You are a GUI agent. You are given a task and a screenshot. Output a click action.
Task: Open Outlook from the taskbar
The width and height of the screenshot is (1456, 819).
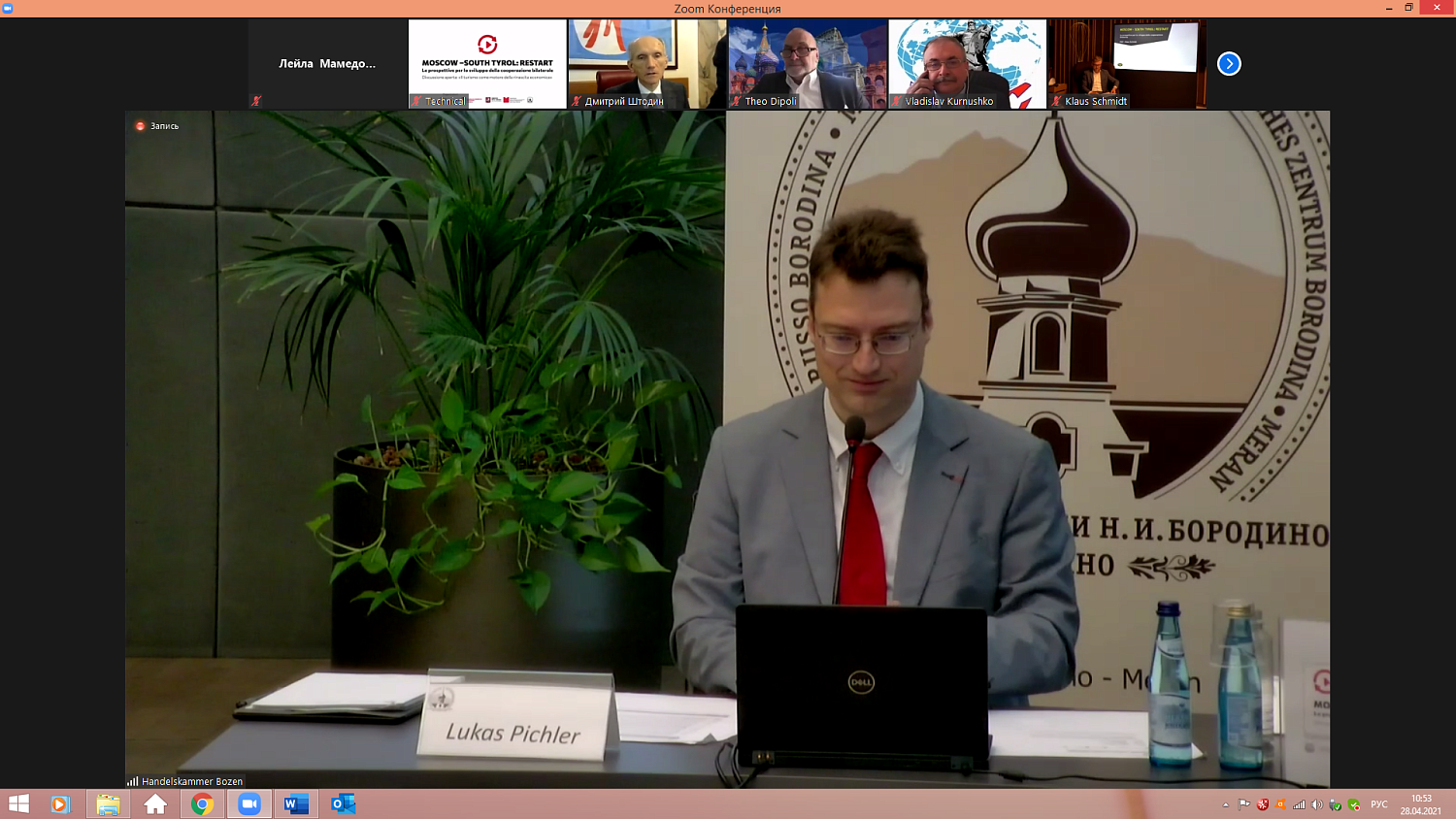(x=344, y=803)
